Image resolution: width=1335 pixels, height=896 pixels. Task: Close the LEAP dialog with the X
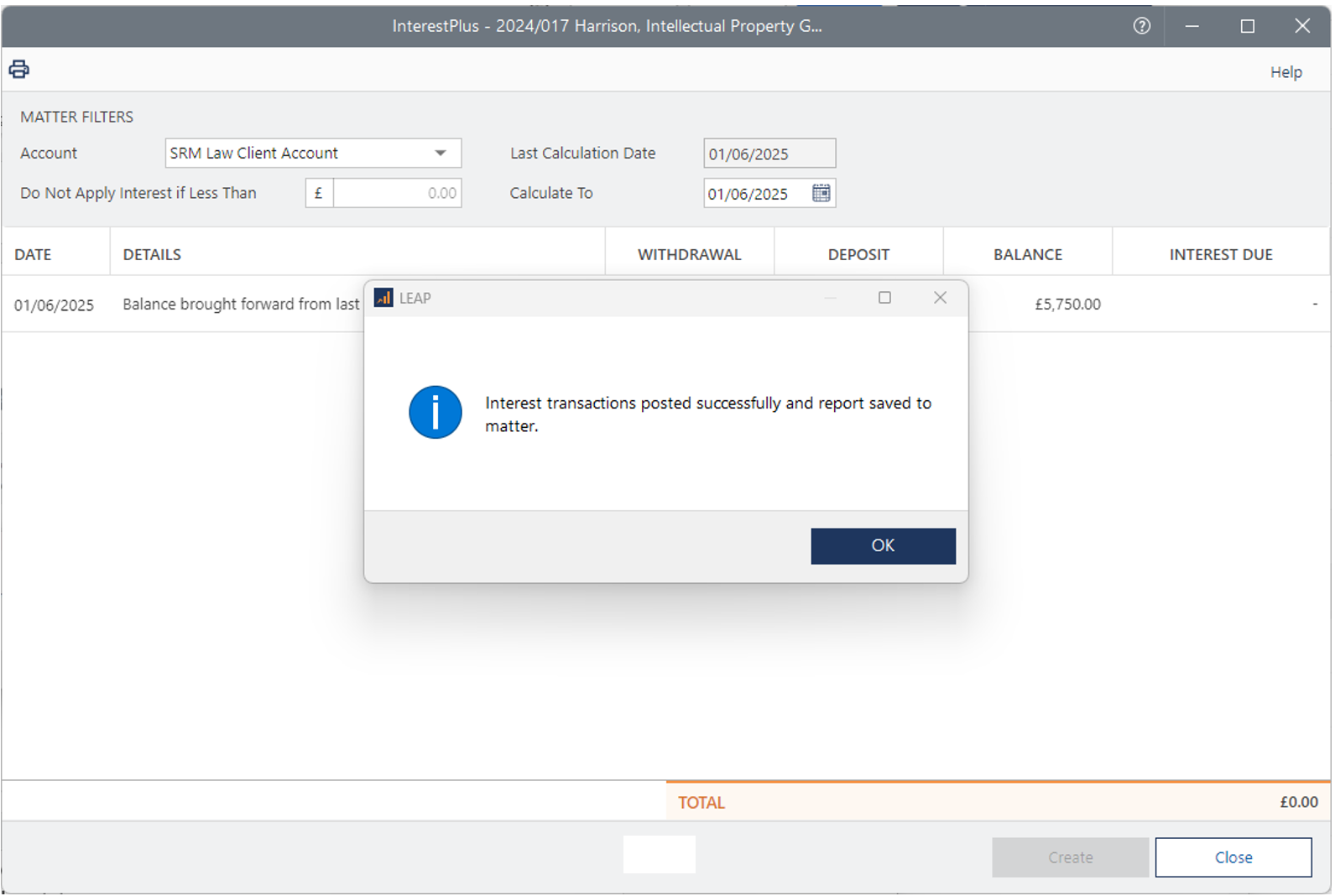click(x=940, y=298)
